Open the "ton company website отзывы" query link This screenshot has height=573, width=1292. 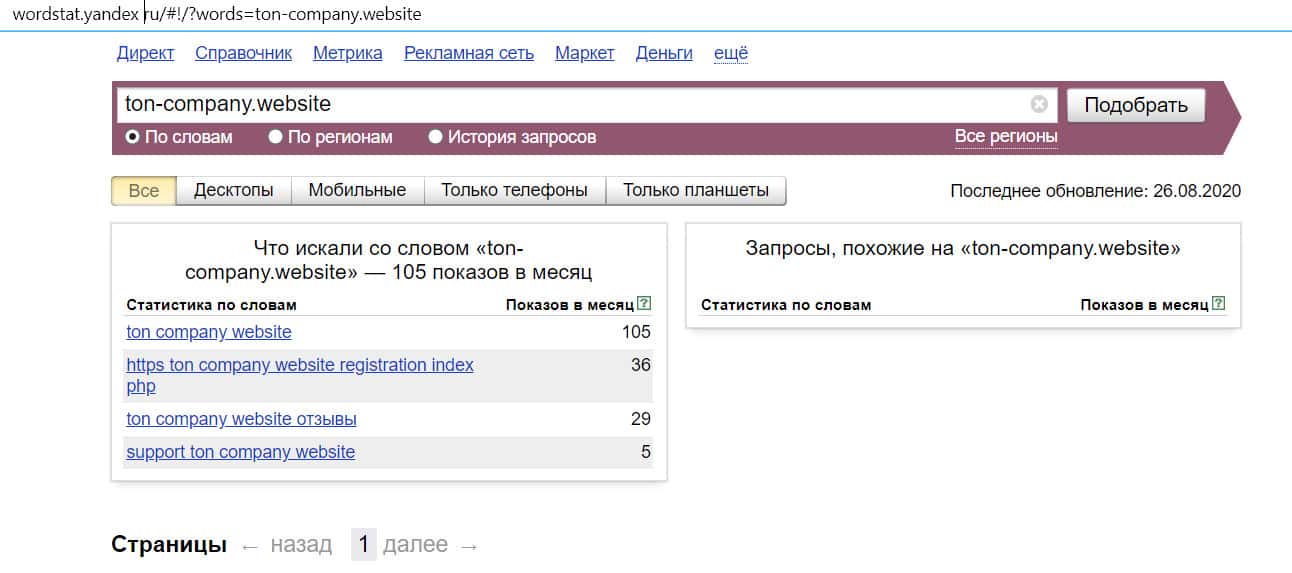[241, 419]
